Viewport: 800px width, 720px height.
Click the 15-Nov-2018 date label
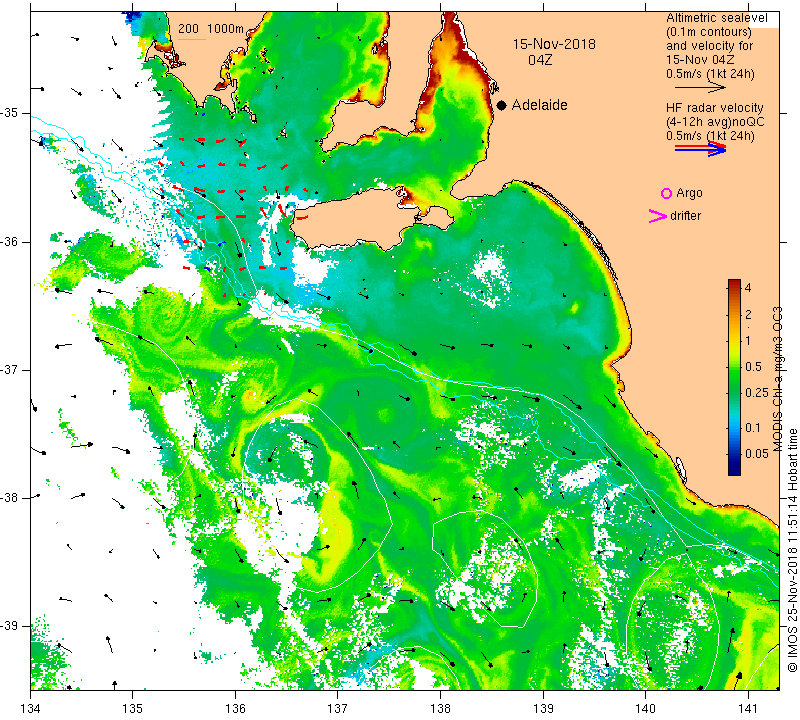coord(554,44)
